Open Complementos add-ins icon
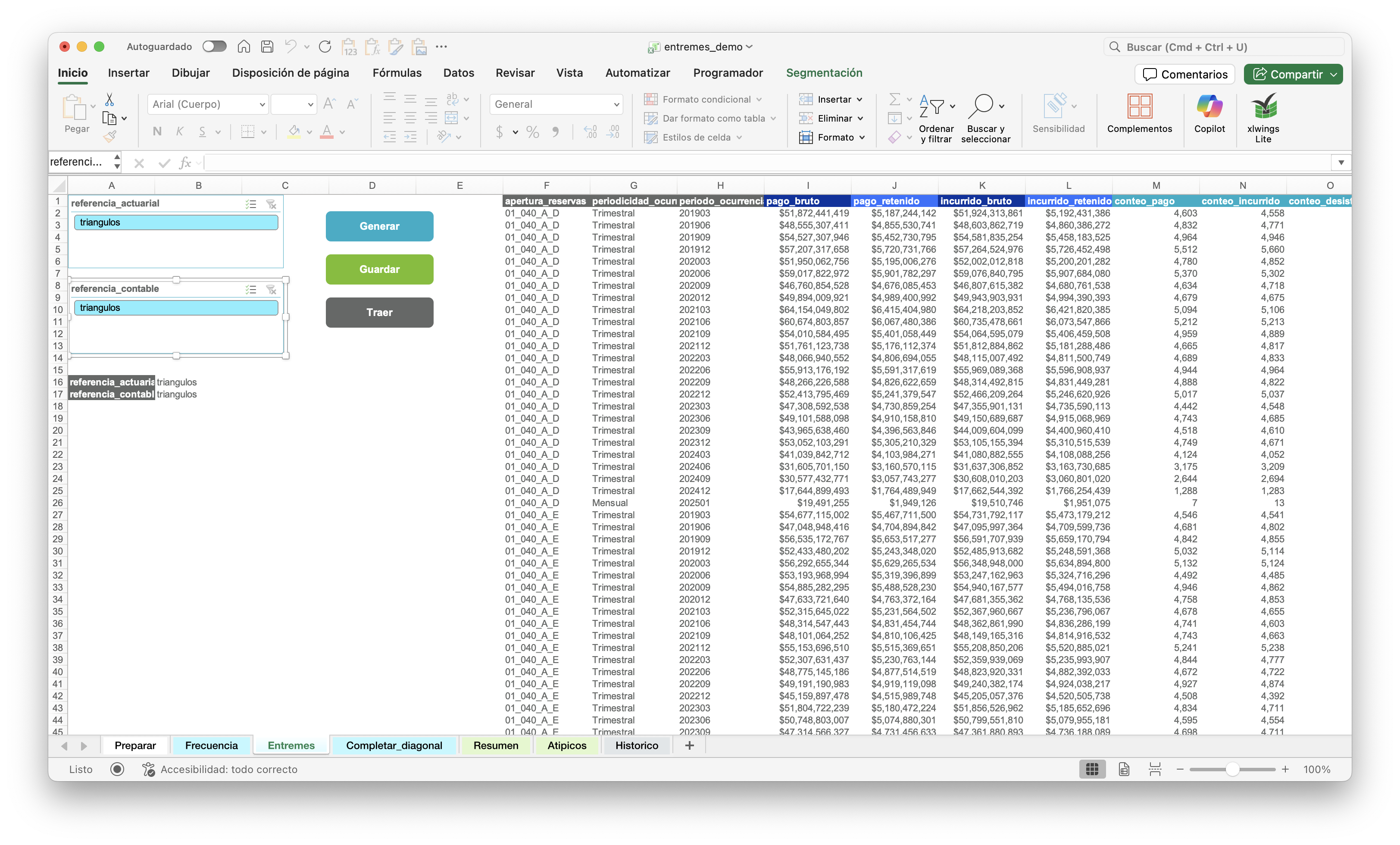 (1139, 106)
